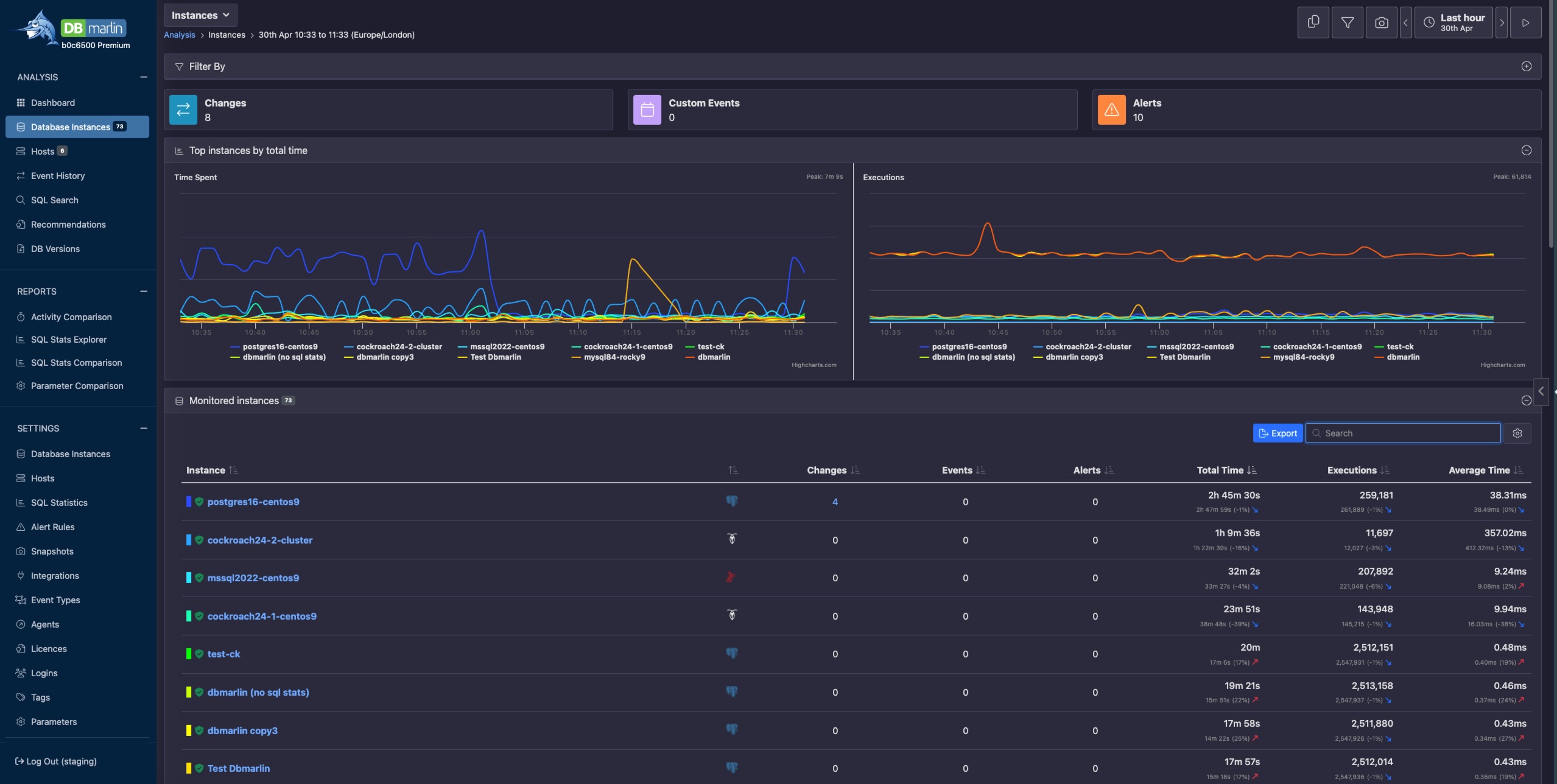Click Log Out (staging)
Screen dimensions: 1557x784
(56, 761)
